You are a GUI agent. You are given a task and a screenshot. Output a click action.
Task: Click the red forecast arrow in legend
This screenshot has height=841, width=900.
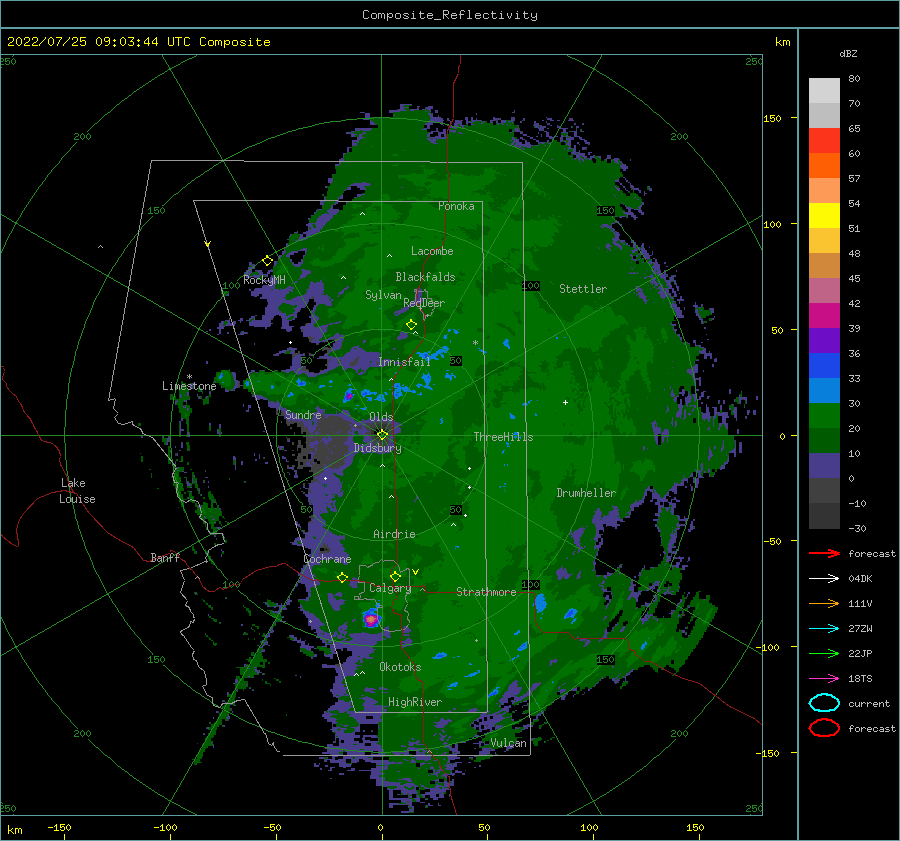click(824, 553)
